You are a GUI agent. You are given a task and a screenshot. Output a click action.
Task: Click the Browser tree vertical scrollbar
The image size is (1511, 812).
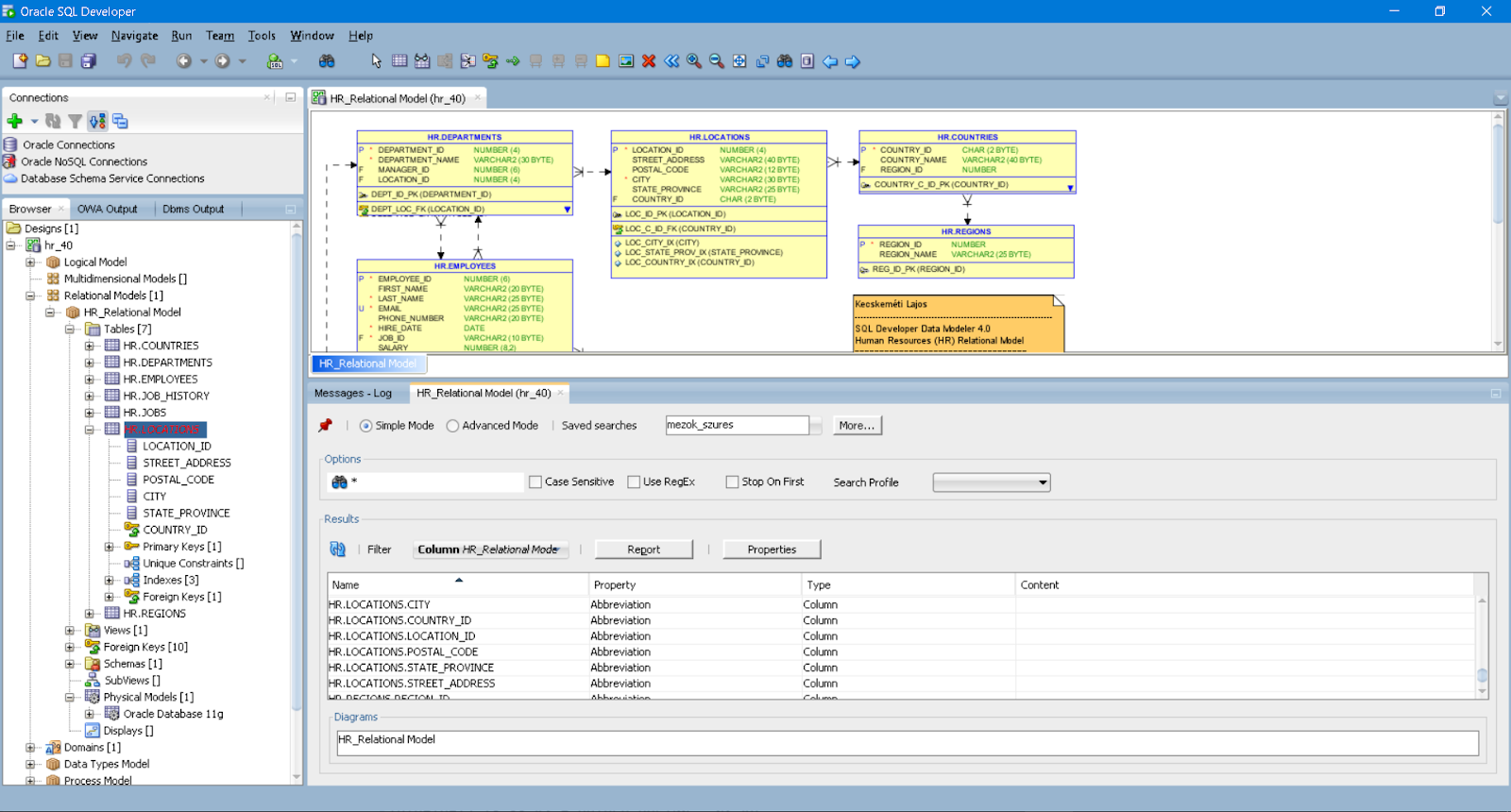(297, 500)
